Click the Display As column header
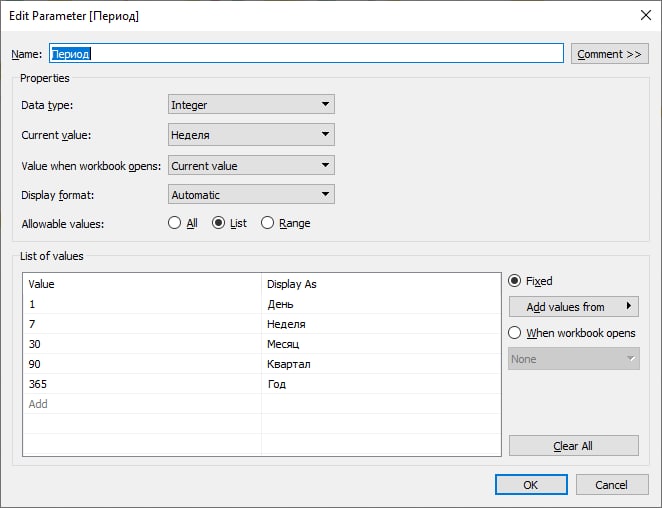Viewport: 662px width, 508px height. [381, 284]
